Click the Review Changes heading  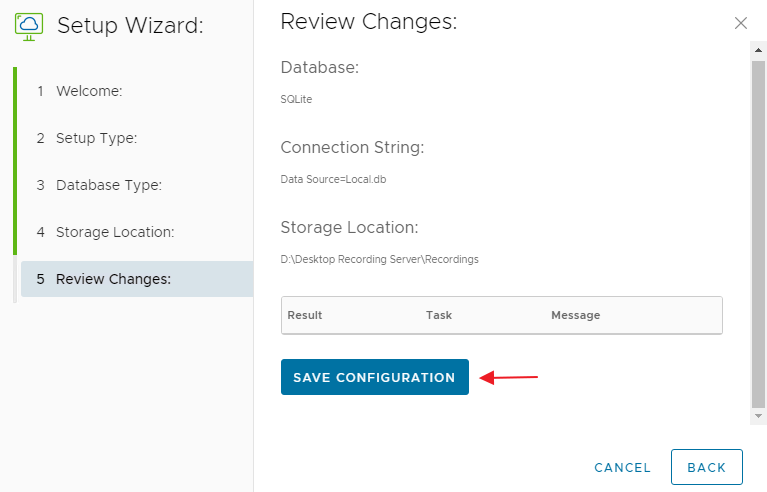click(x=368, y=22)
